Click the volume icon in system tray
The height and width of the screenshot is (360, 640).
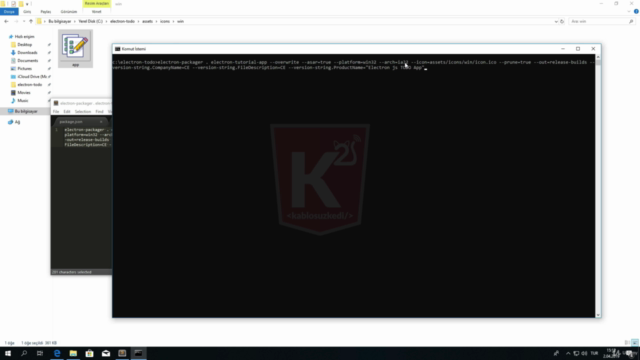point(584,353)
